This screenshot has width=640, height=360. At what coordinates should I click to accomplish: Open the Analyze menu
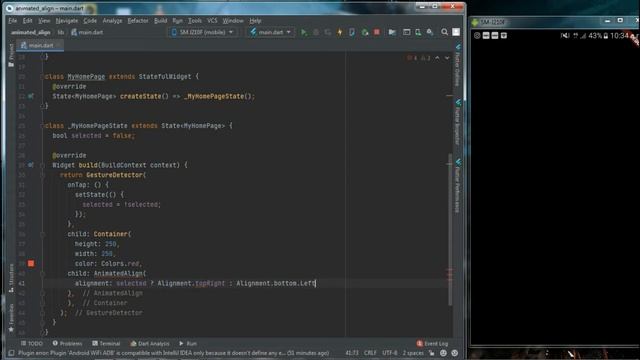click(112, 20)
